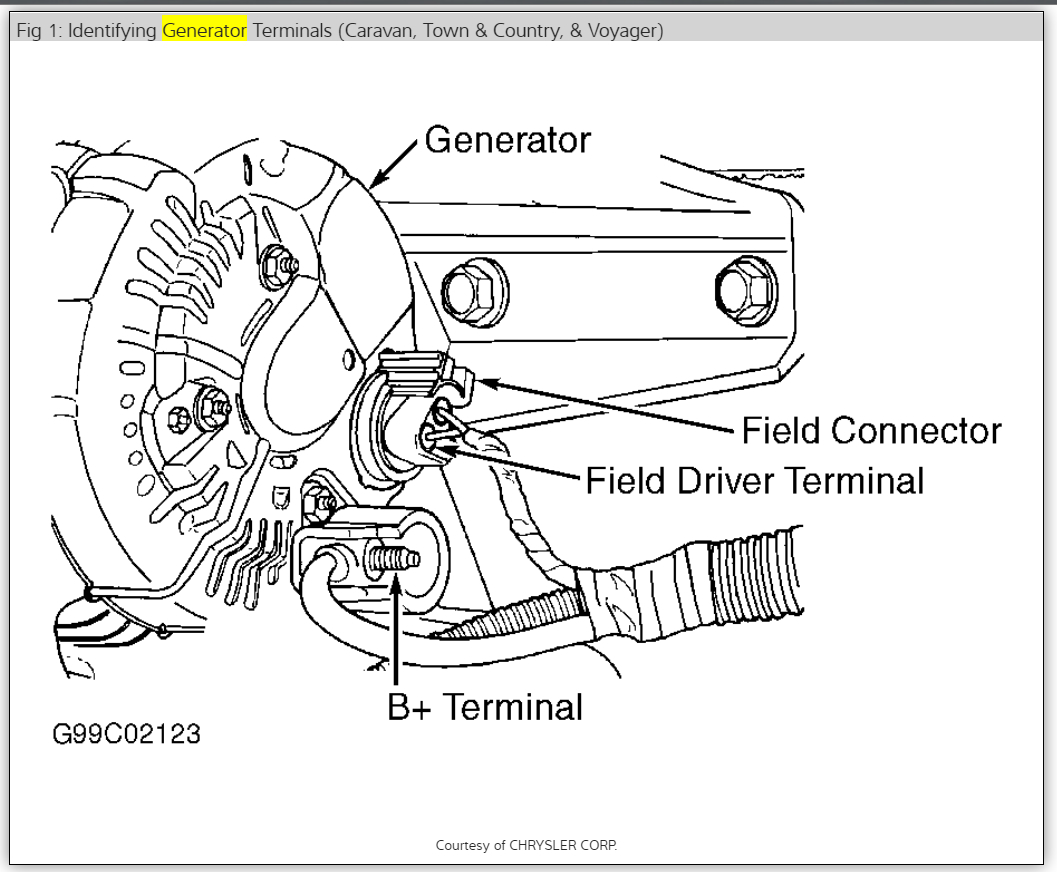Click the arrowhead pointing to the Generator body

click(x=378, y=179)
